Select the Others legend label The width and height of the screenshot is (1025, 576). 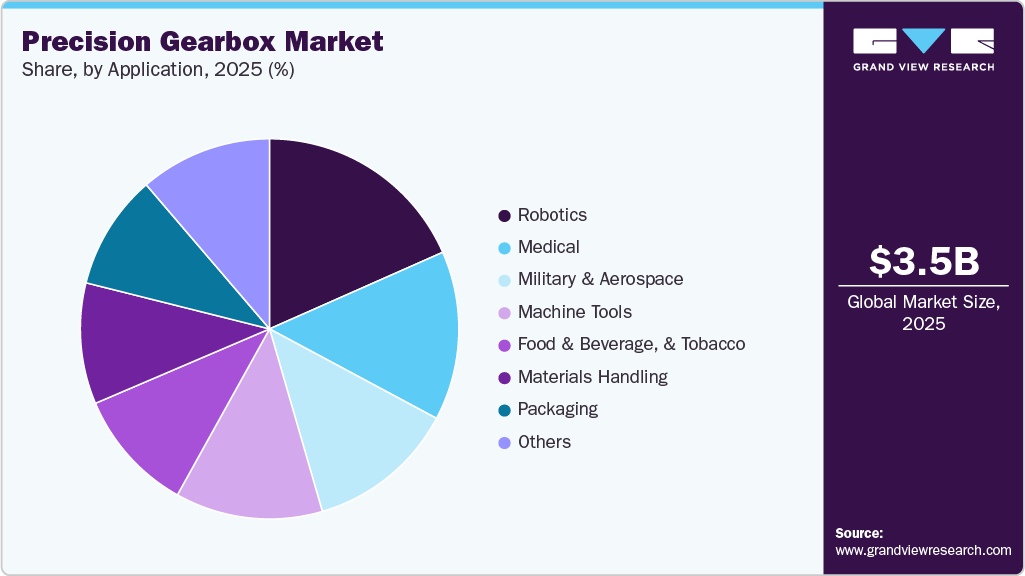point(544,442)
